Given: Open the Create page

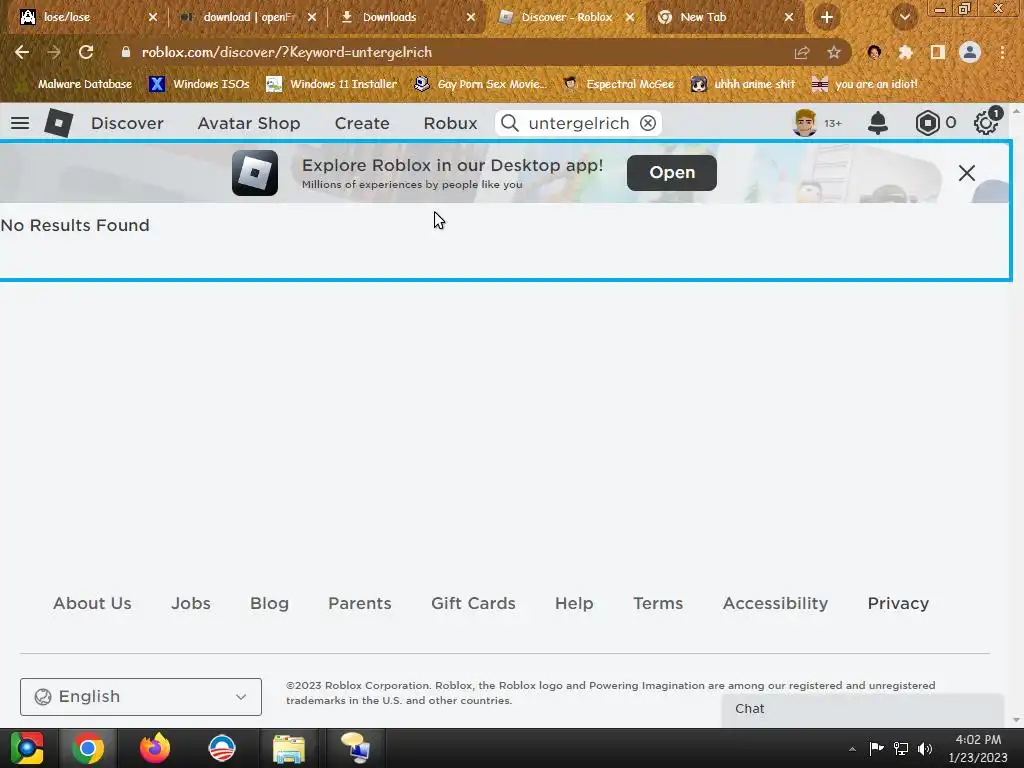Looking at the screenshot, I should tap(362, 123).
